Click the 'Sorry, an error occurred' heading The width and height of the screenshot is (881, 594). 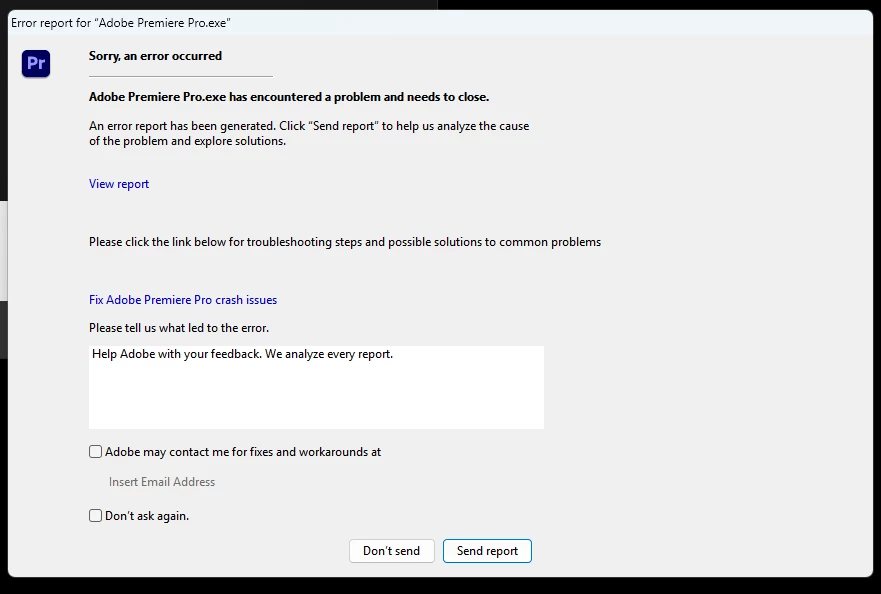click(x=155, y=56)
